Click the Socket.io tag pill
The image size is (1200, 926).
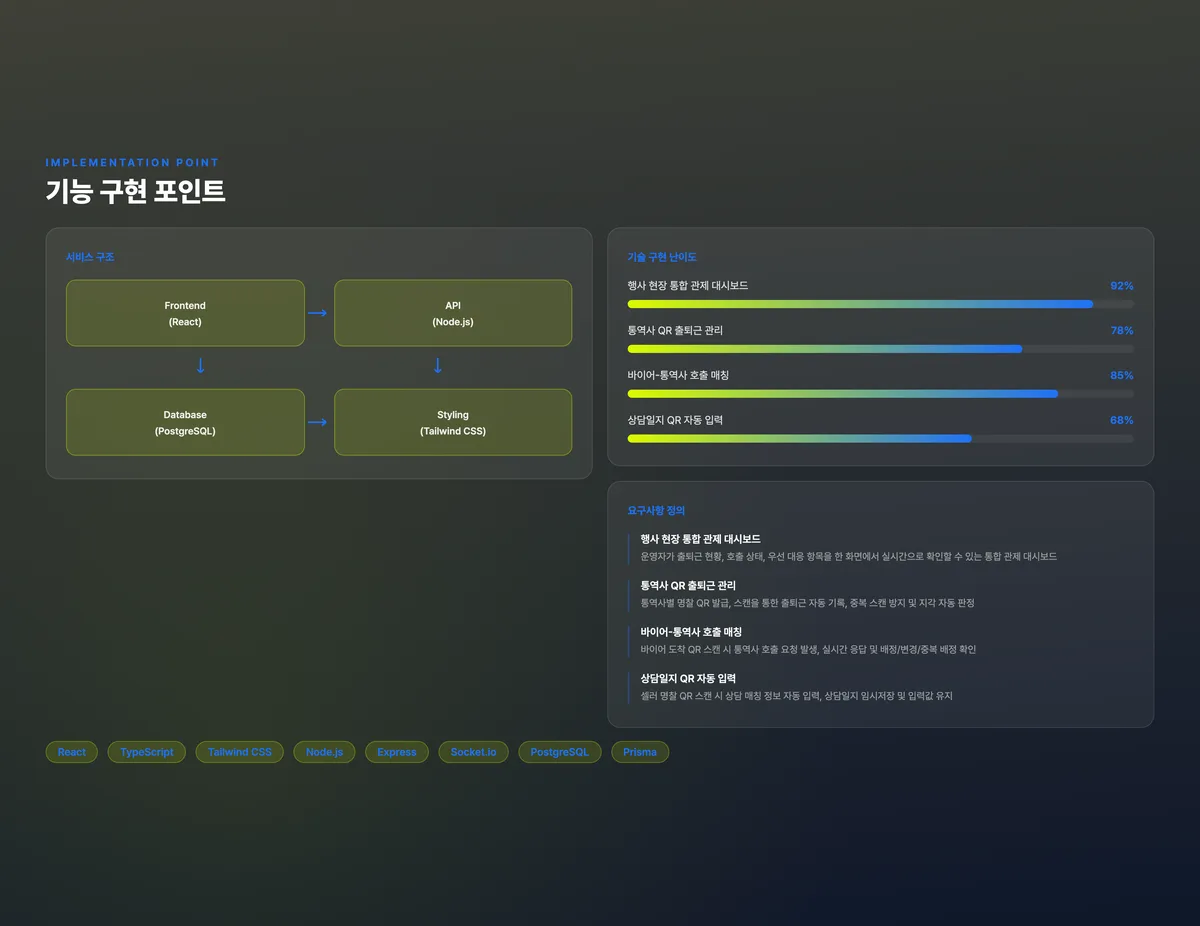(474, 752)
